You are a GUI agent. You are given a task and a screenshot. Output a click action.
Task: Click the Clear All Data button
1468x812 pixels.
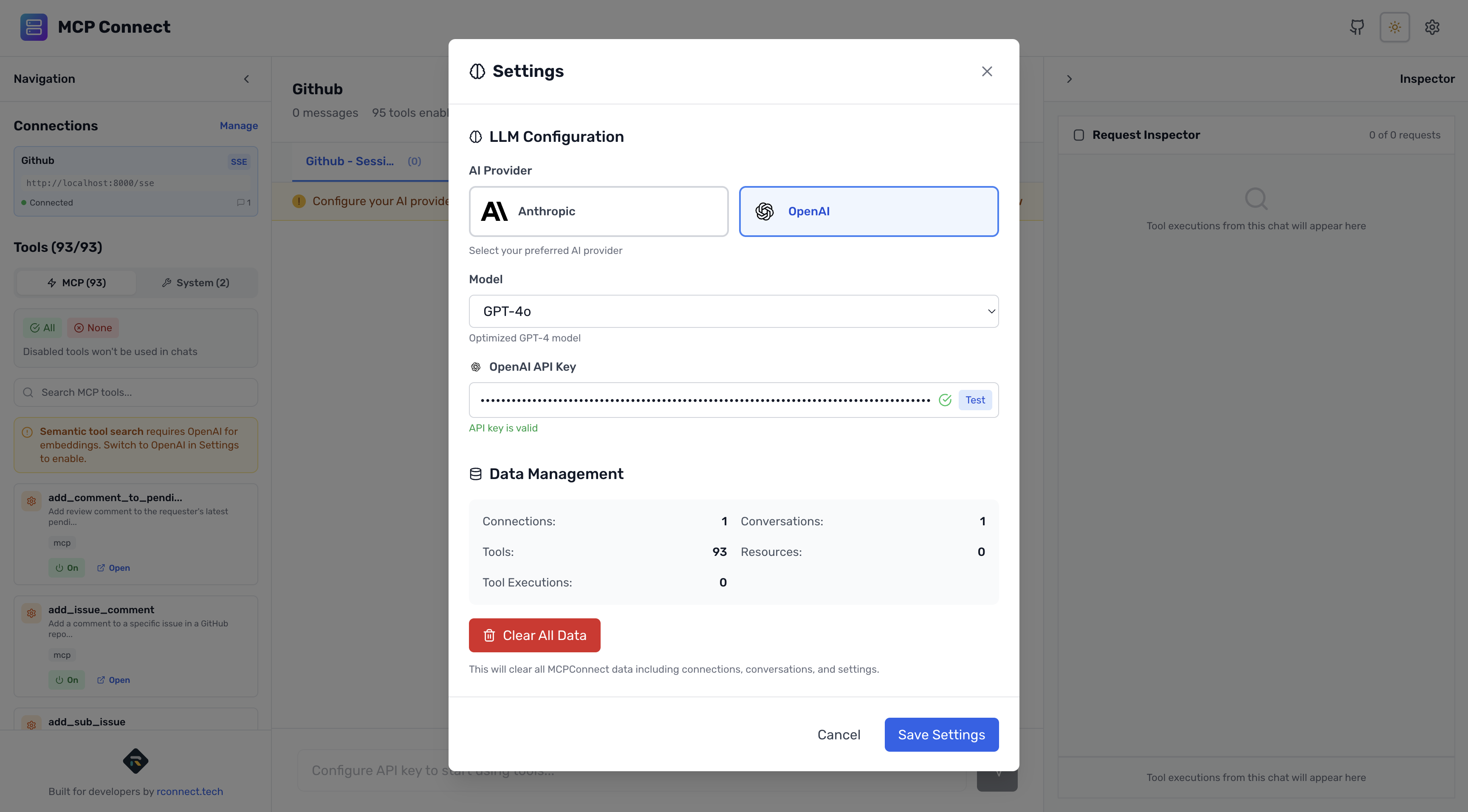[x=534, y=635]
